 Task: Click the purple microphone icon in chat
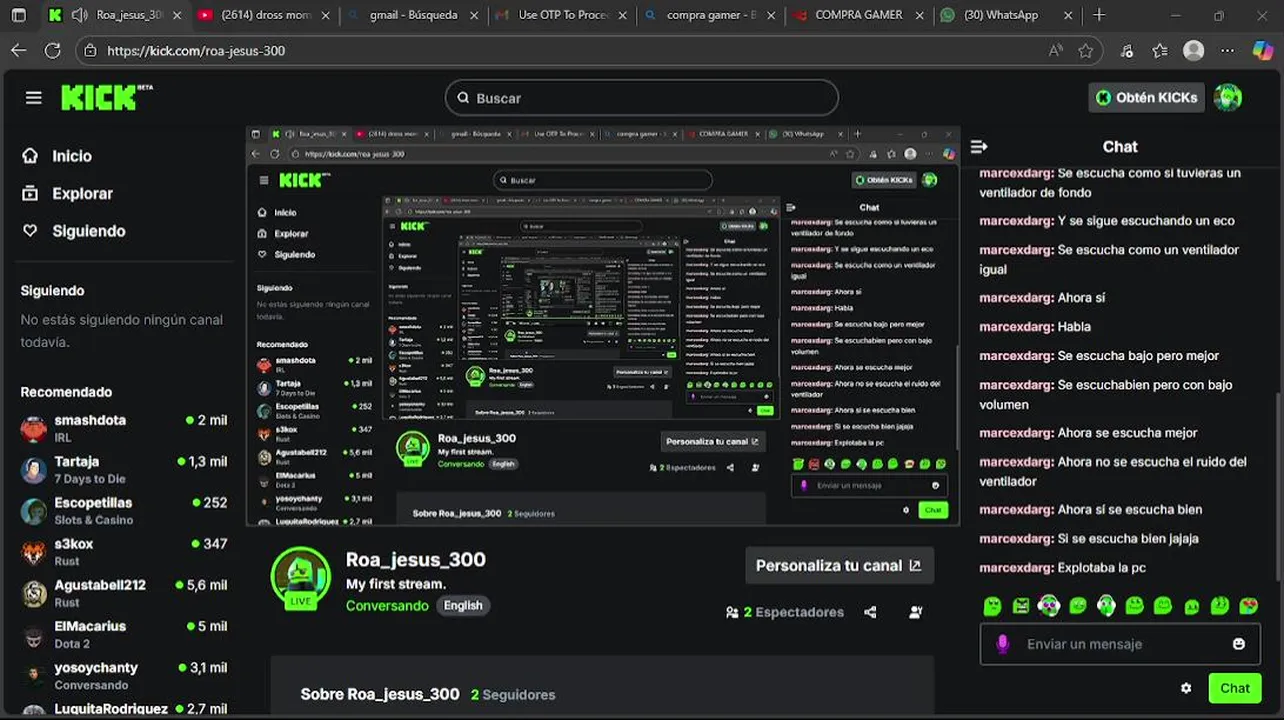tap(1003, 644)
